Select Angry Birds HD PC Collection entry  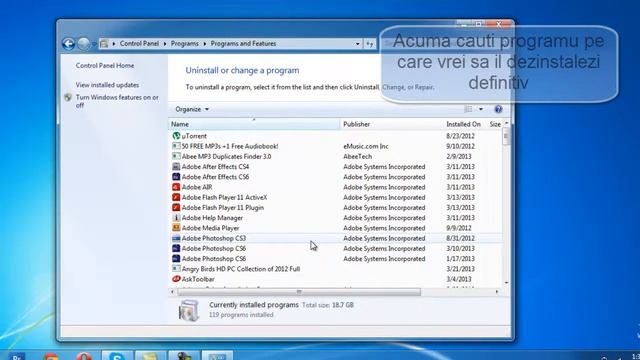pyautogui.click(x=241, y=269)
